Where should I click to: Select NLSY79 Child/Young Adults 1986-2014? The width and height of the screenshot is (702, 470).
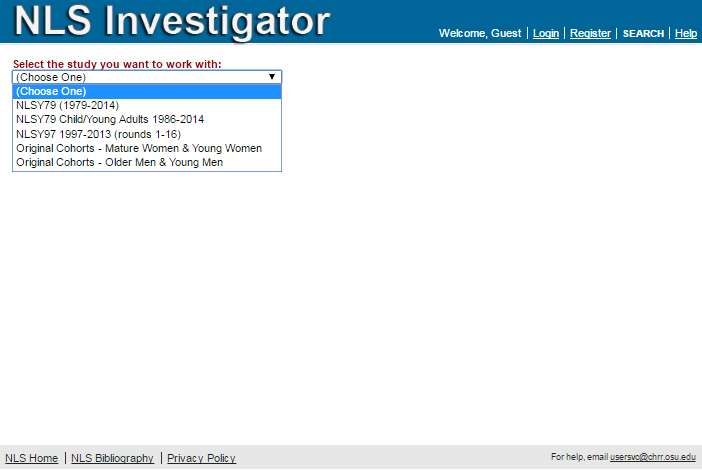point(147,120)
